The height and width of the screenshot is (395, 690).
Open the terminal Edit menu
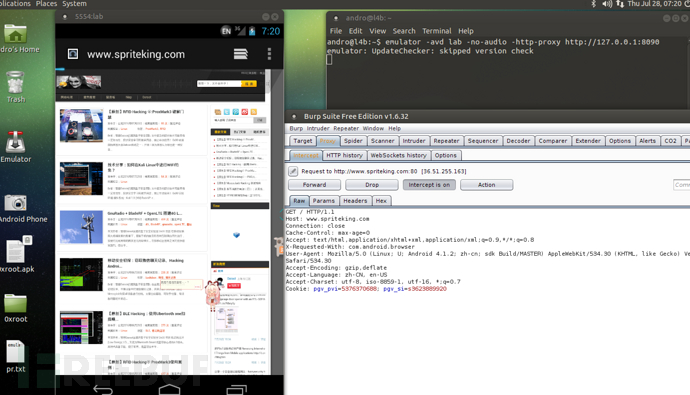click(355, 31)
